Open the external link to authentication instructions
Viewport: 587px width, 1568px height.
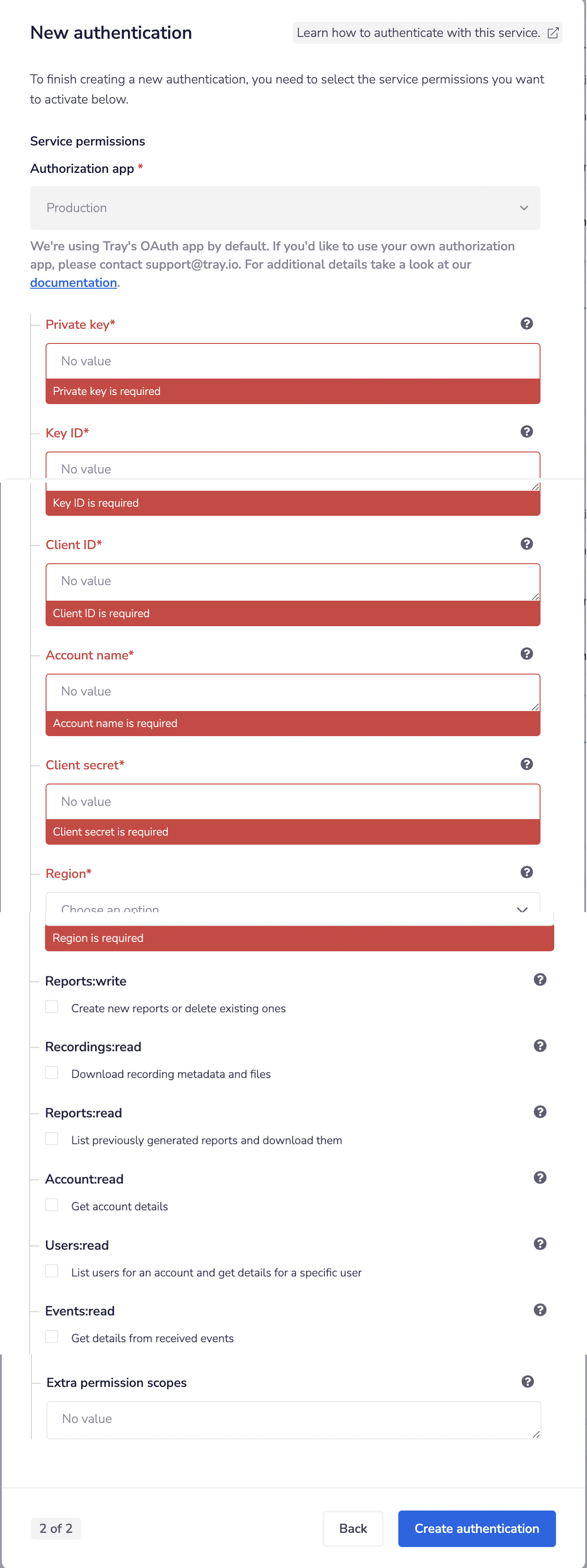[552, 33]
